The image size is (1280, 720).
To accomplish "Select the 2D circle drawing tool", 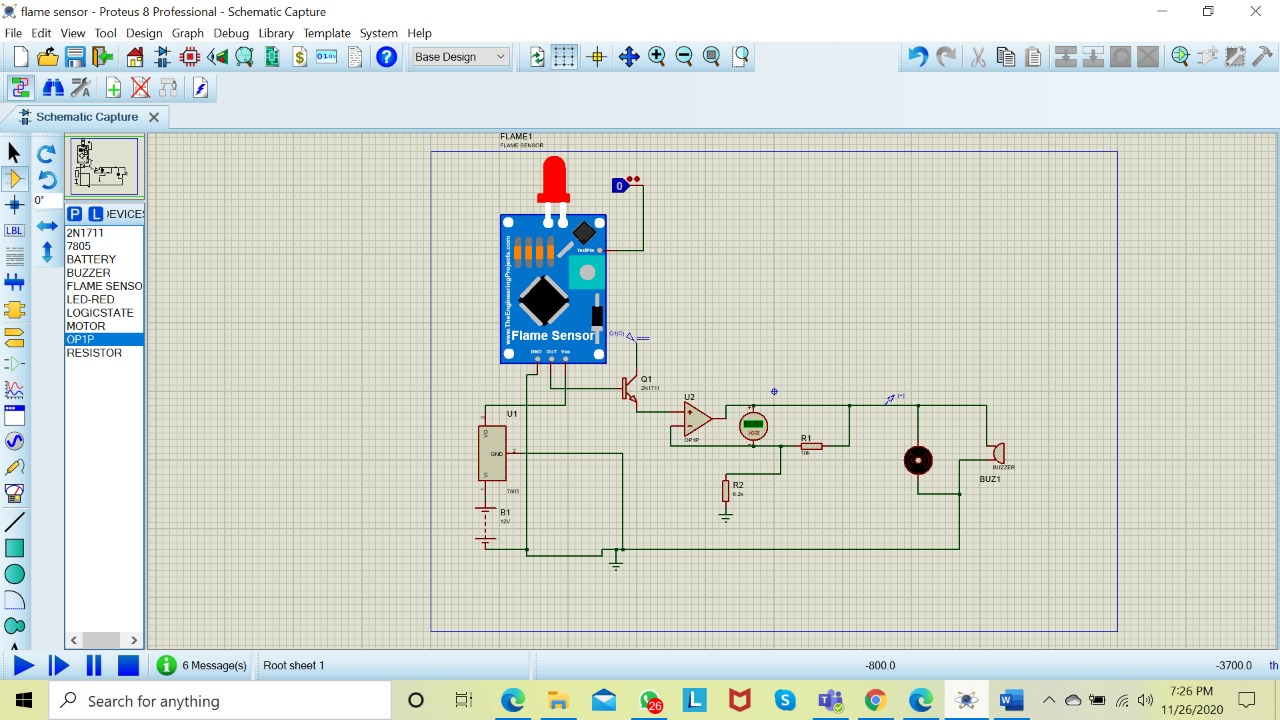I will click(x=14, y=574).
